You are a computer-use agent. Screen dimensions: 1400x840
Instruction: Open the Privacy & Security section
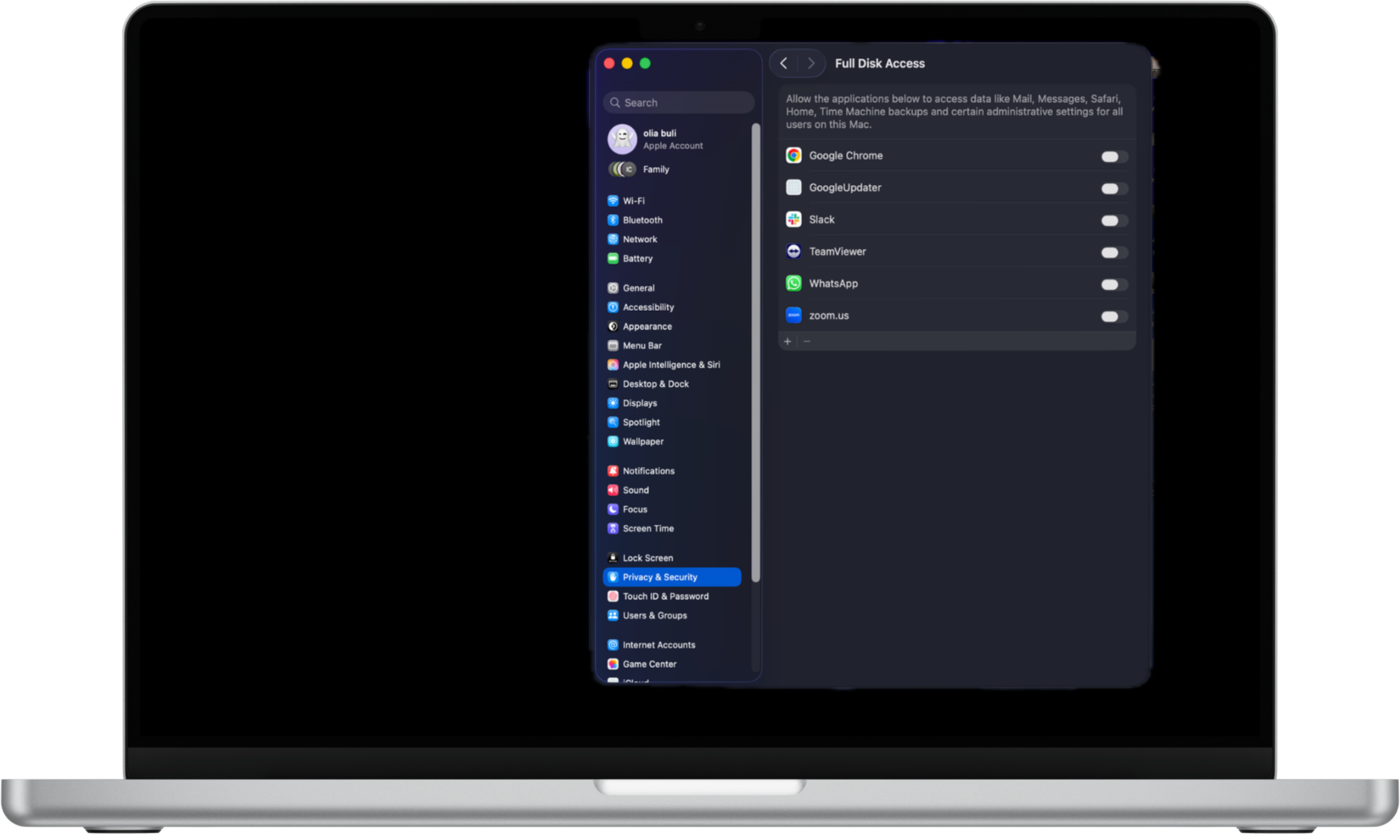[x=660, y=577]
